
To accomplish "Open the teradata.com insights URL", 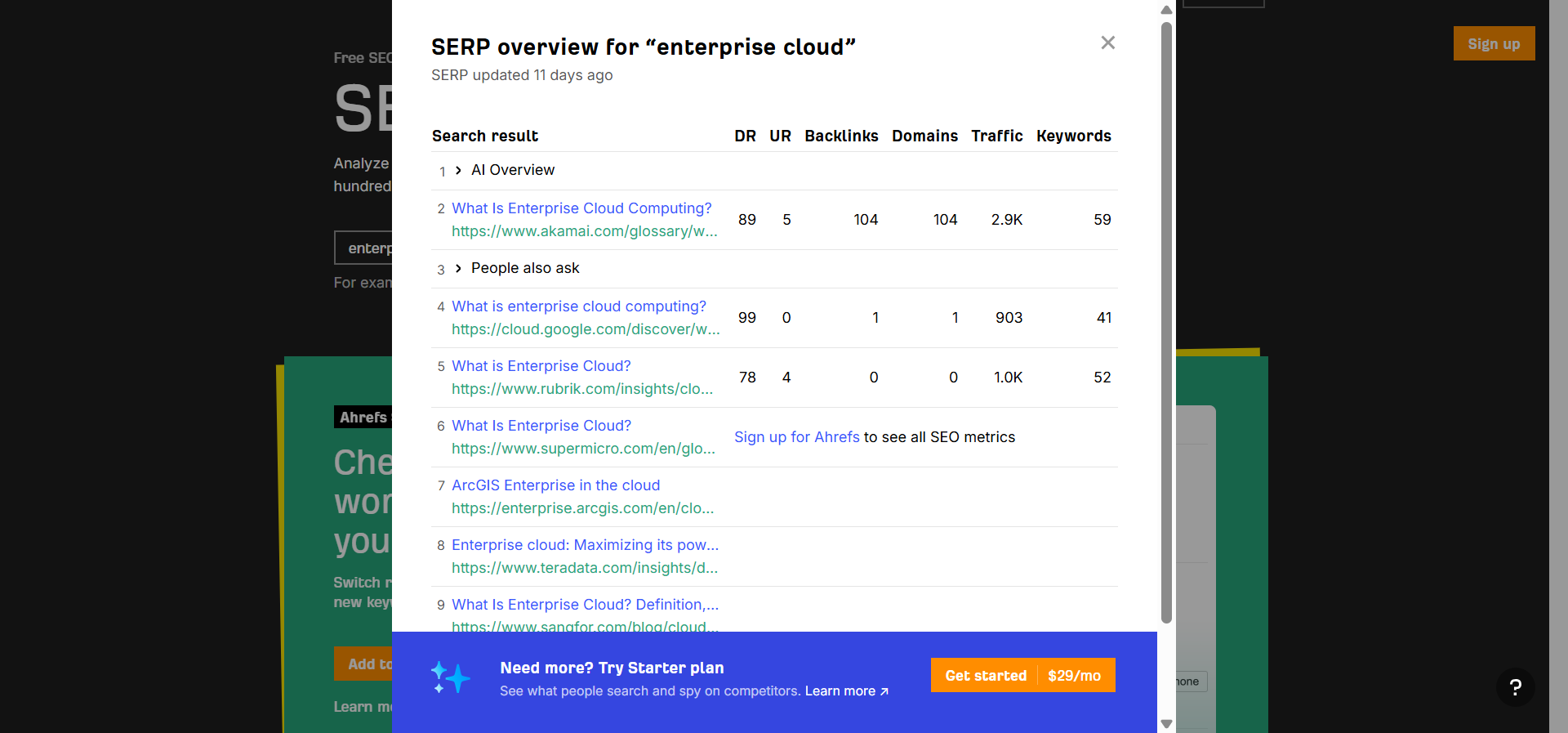I will pos(585,568).
